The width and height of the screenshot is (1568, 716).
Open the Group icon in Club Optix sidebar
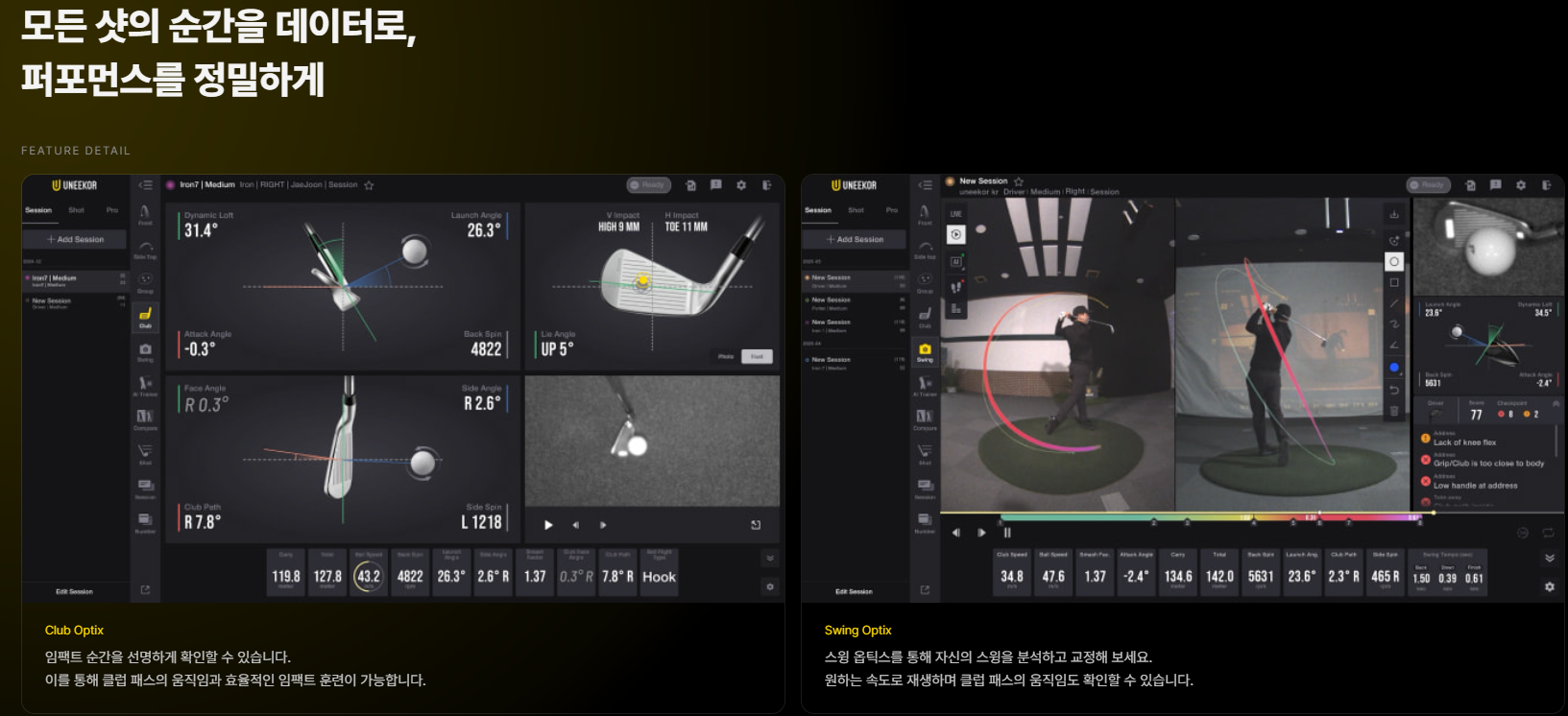pyautogui.click(x=145, y=282)
